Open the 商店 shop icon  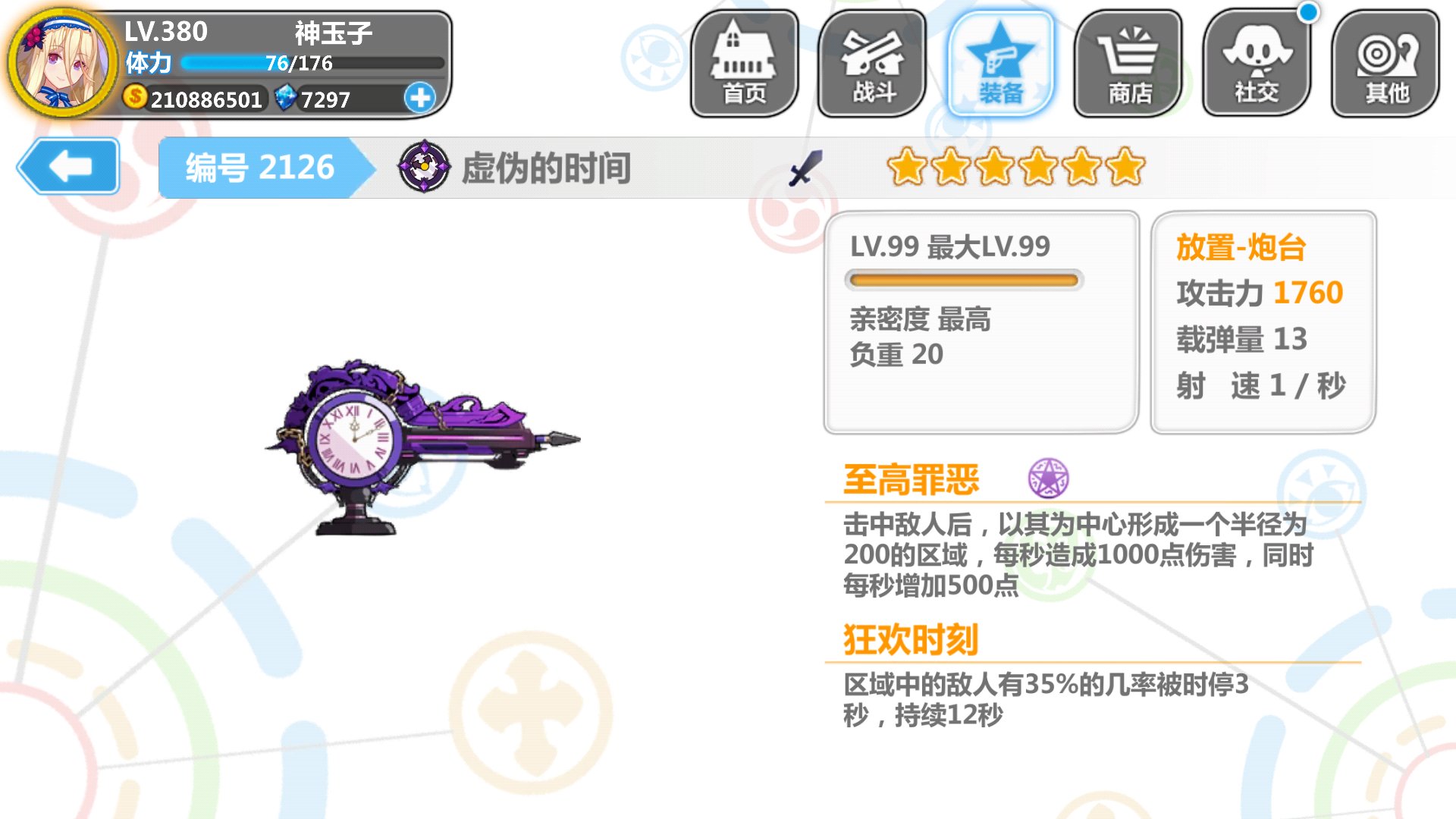1129,64
